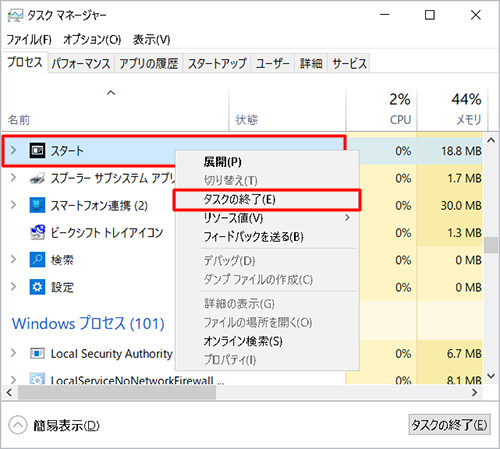Expand the 設定 process row
500x449 pixels.
click(x=13, y=287)
